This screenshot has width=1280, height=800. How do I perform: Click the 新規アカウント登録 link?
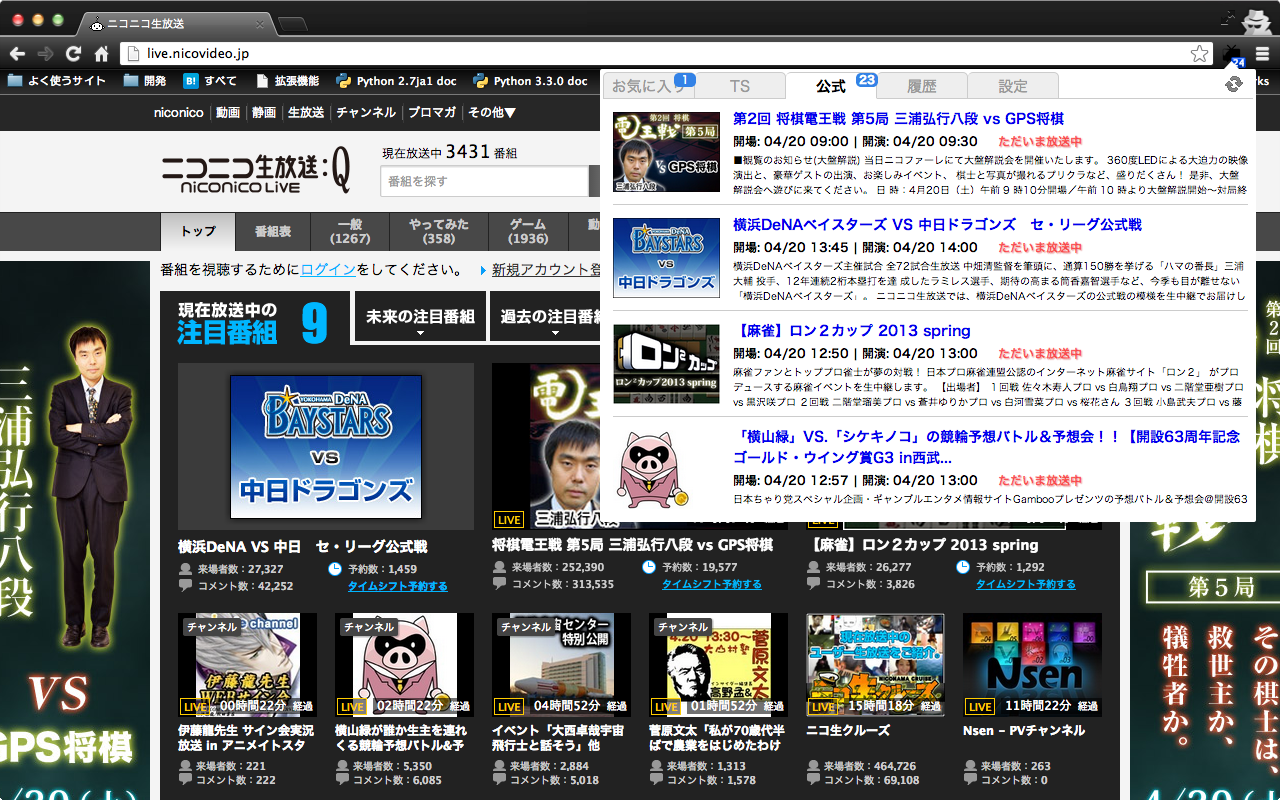546,270
